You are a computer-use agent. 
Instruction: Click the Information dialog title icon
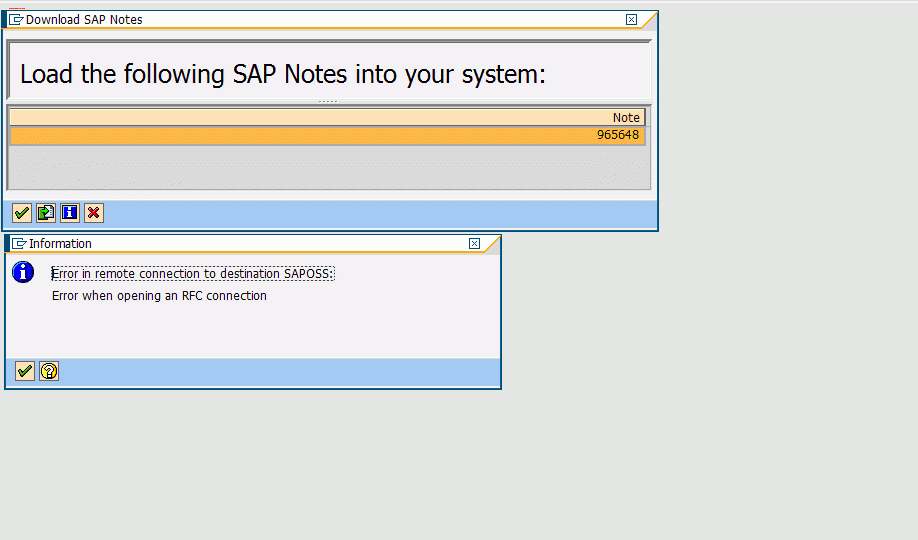pos(19,244)
